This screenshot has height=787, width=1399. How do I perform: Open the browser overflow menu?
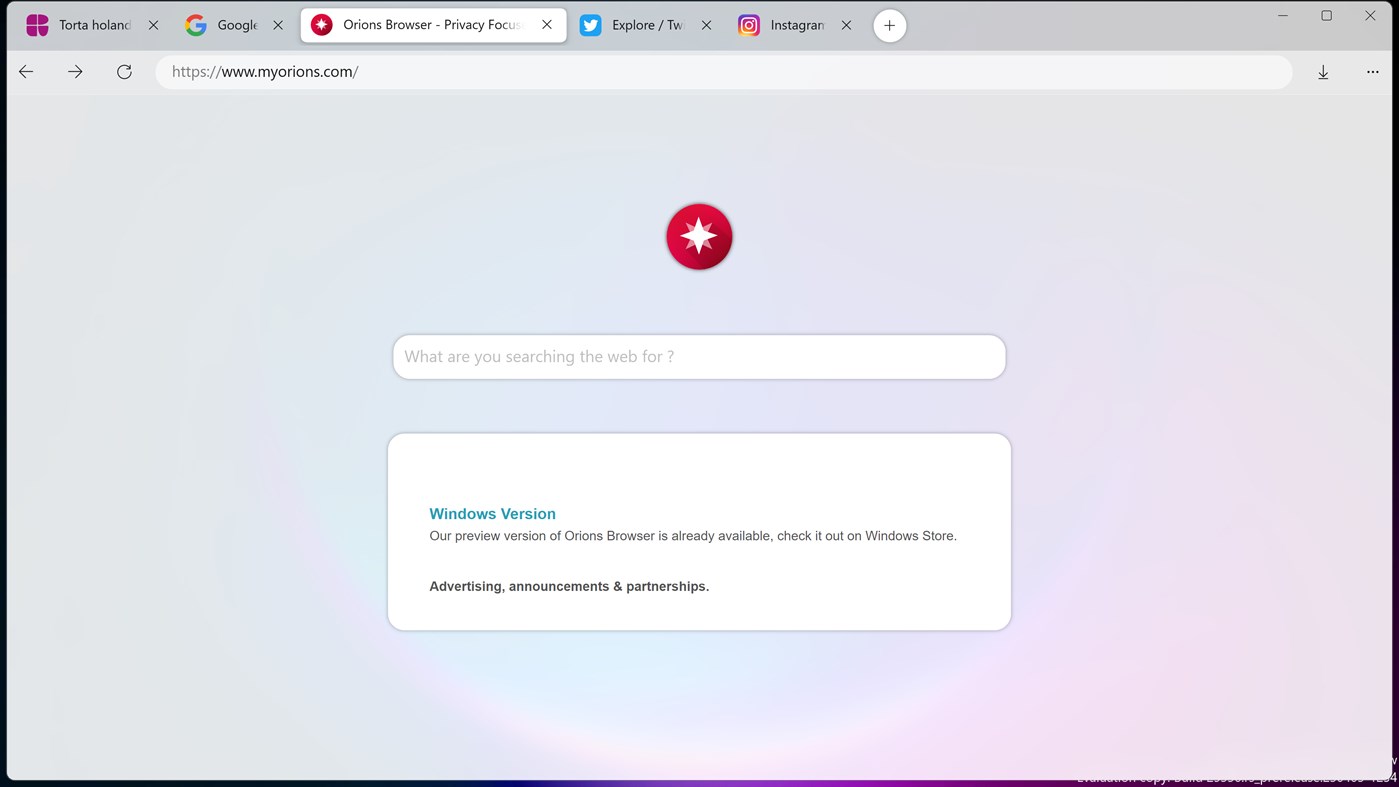(x=1372, y=71)
